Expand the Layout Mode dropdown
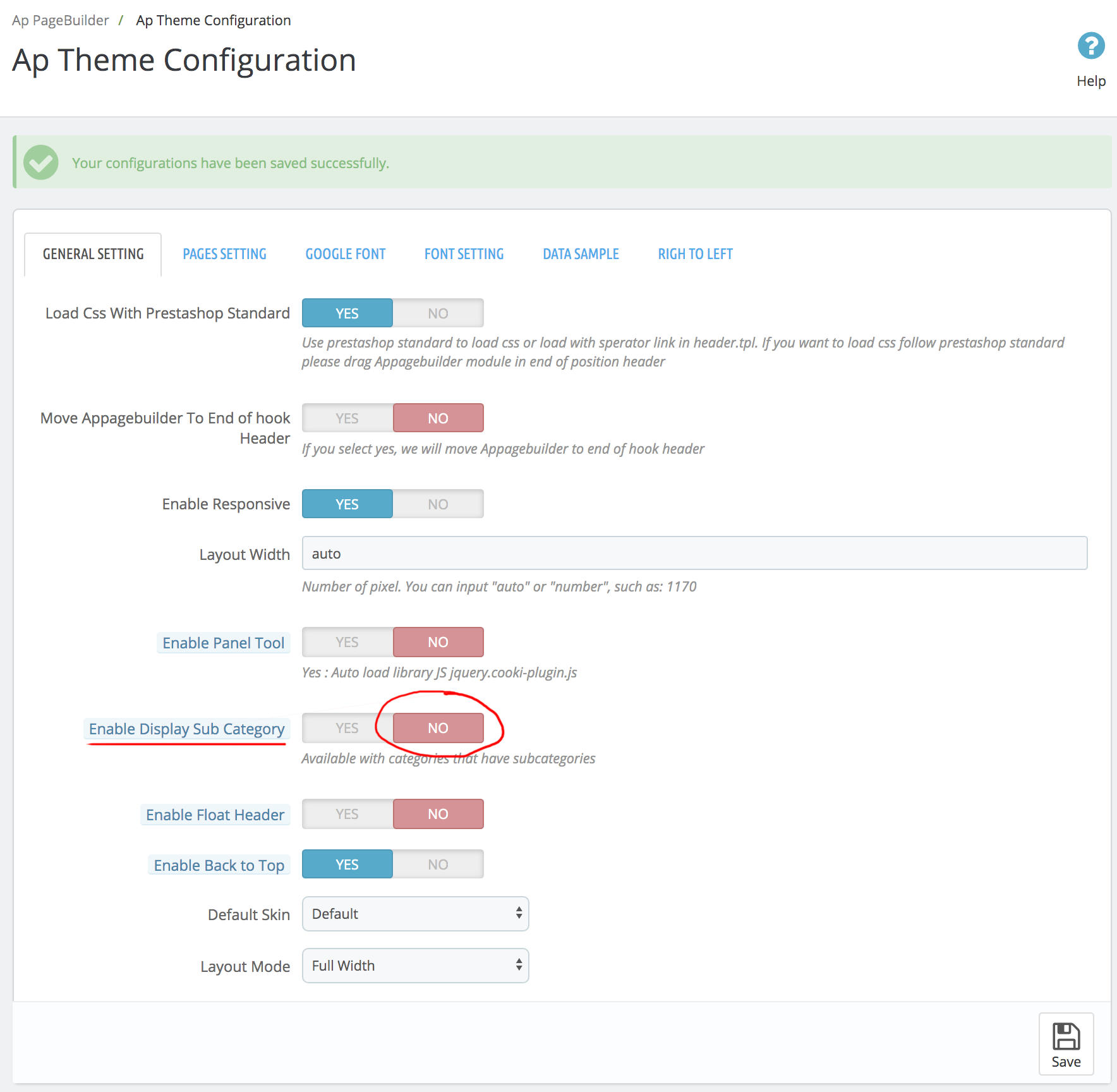 click(x=415, y=966)
